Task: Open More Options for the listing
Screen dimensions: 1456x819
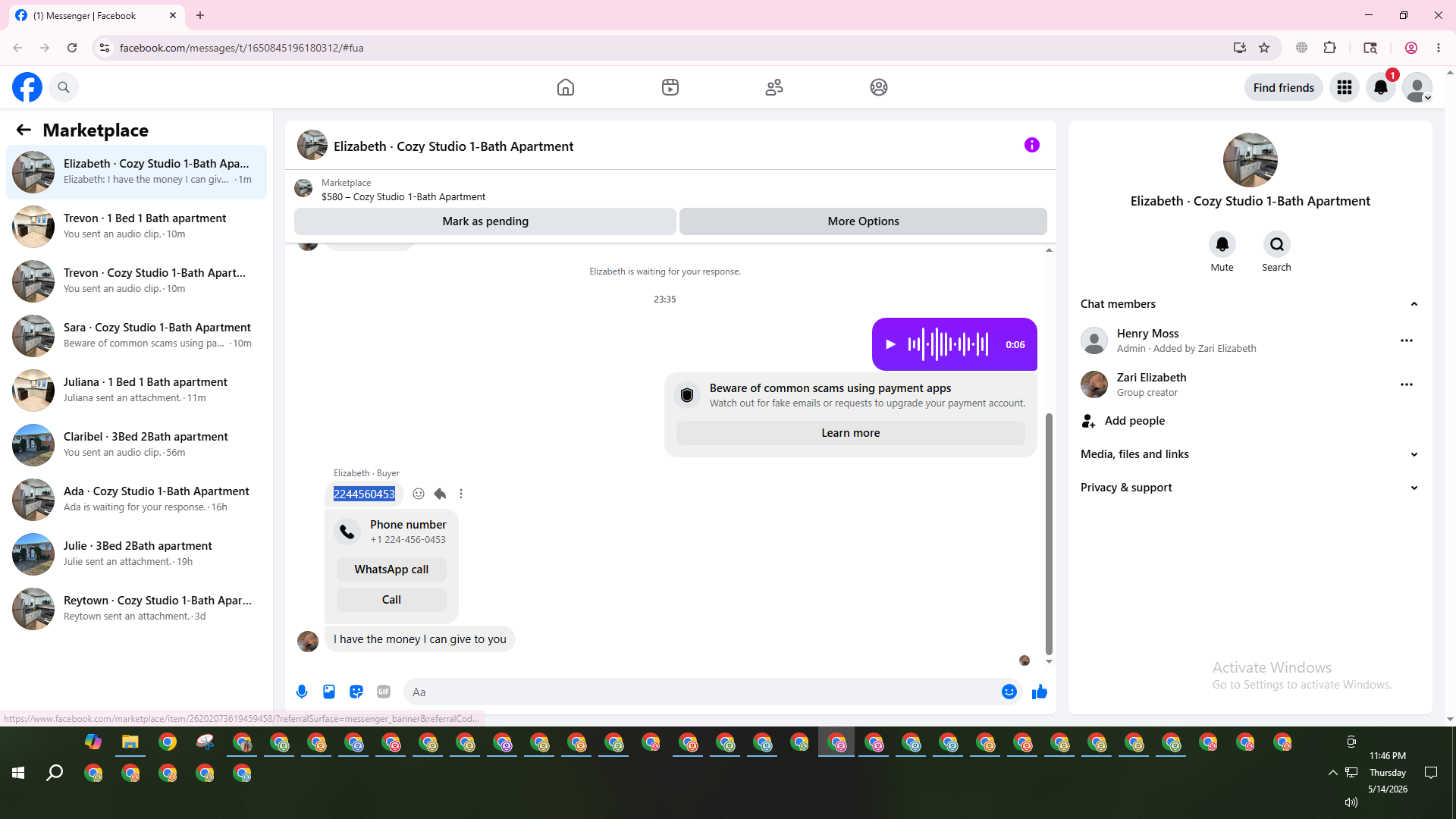Action: pos(863,221)
